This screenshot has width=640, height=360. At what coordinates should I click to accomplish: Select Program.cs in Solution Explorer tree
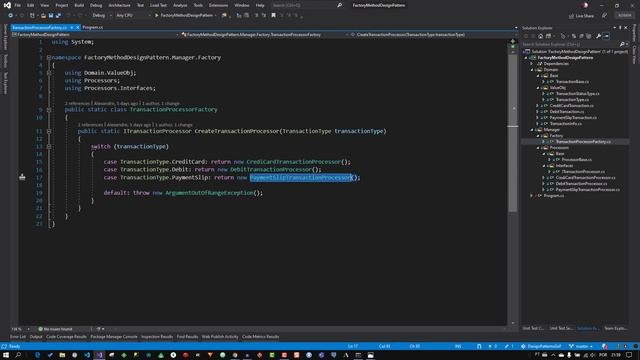[553, 196]
